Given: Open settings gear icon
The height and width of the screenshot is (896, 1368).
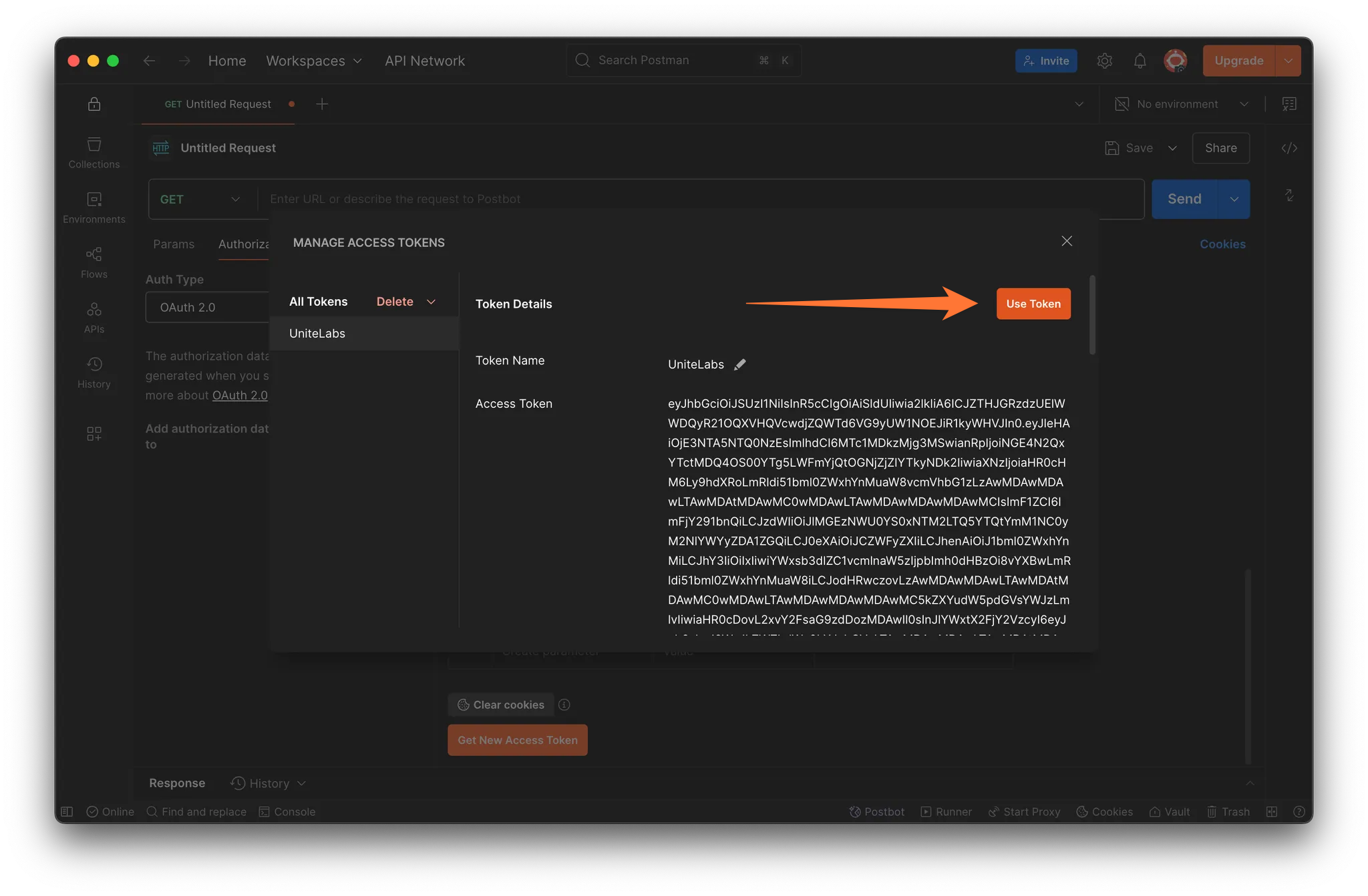Looking at the screenshot, I should [1104, 61].
